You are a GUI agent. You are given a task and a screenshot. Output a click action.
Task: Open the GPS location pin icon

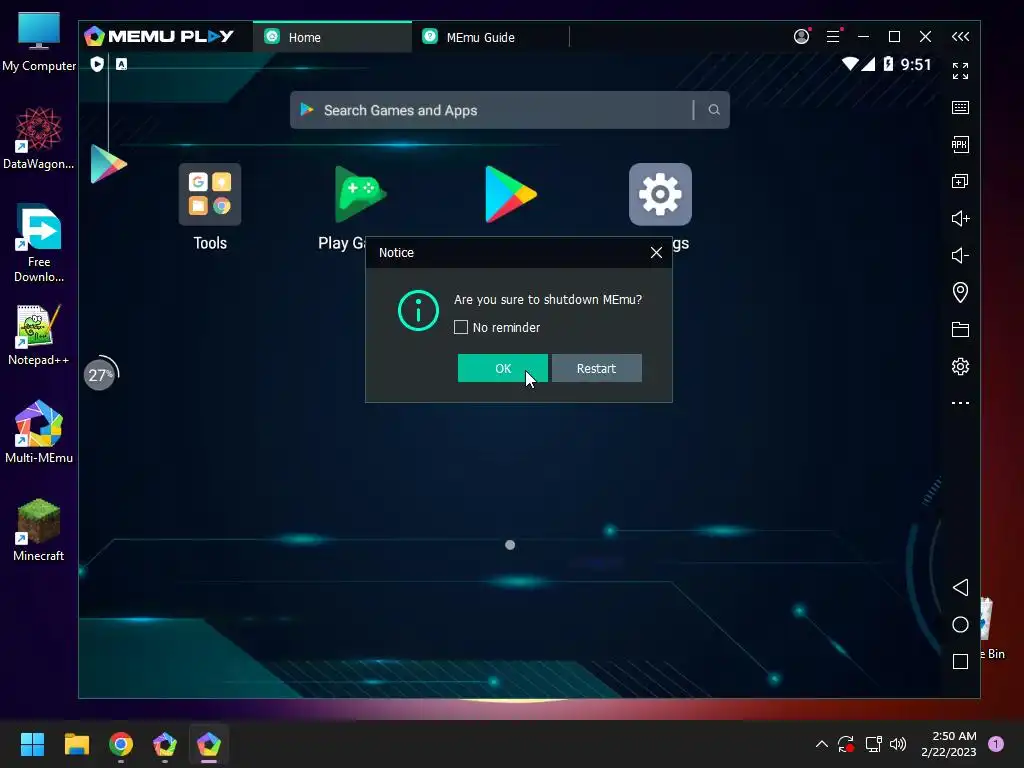coord(960,293)
